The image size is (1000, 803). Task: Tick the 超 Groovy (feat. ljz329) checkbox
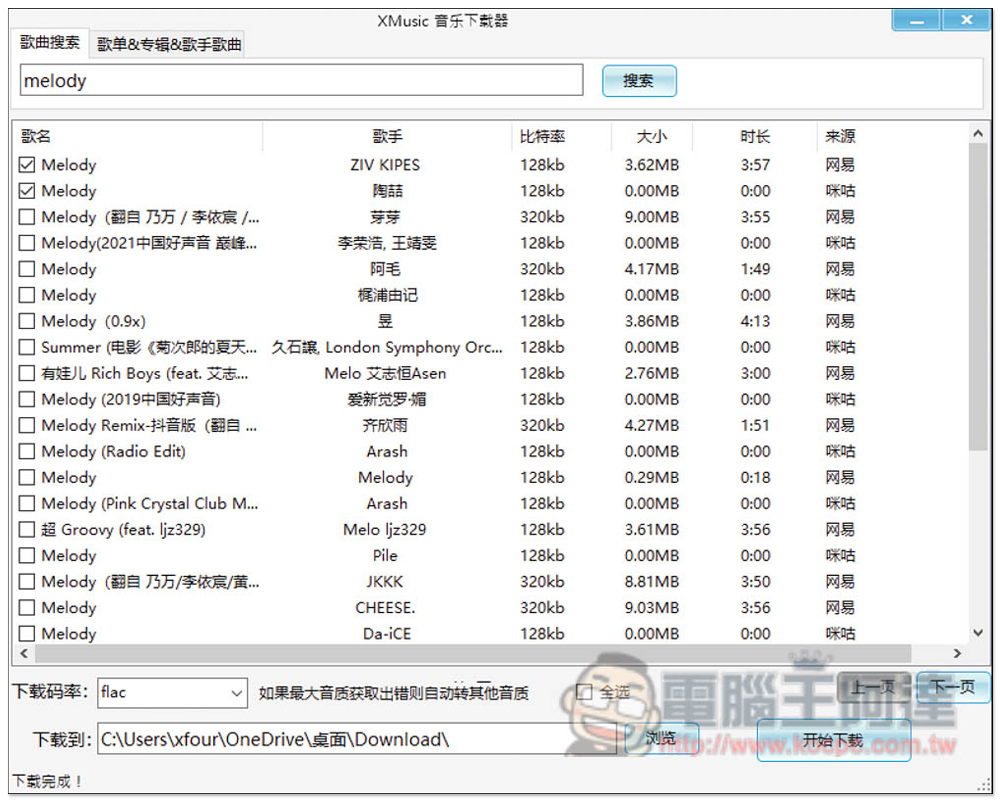pyautogui.click(x=27, y=529)
